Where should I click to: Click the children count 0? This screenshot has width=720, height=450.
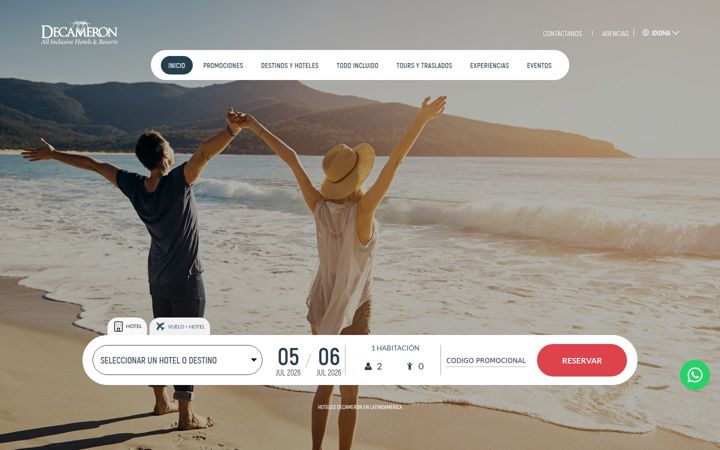(x=421, y=366)
